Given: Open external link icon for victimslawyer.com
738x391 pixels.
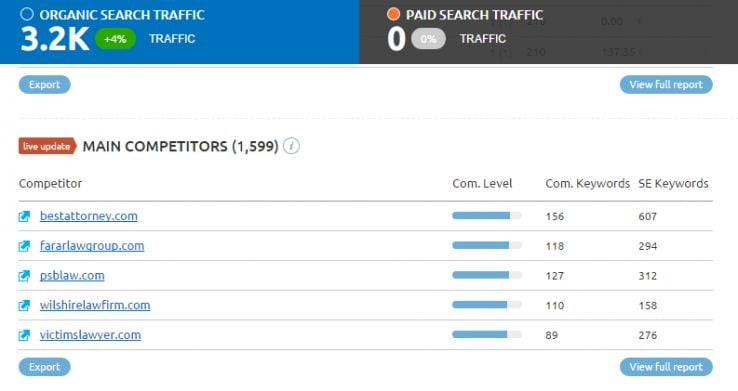Looking at the screenshot, I should [24, 335].
